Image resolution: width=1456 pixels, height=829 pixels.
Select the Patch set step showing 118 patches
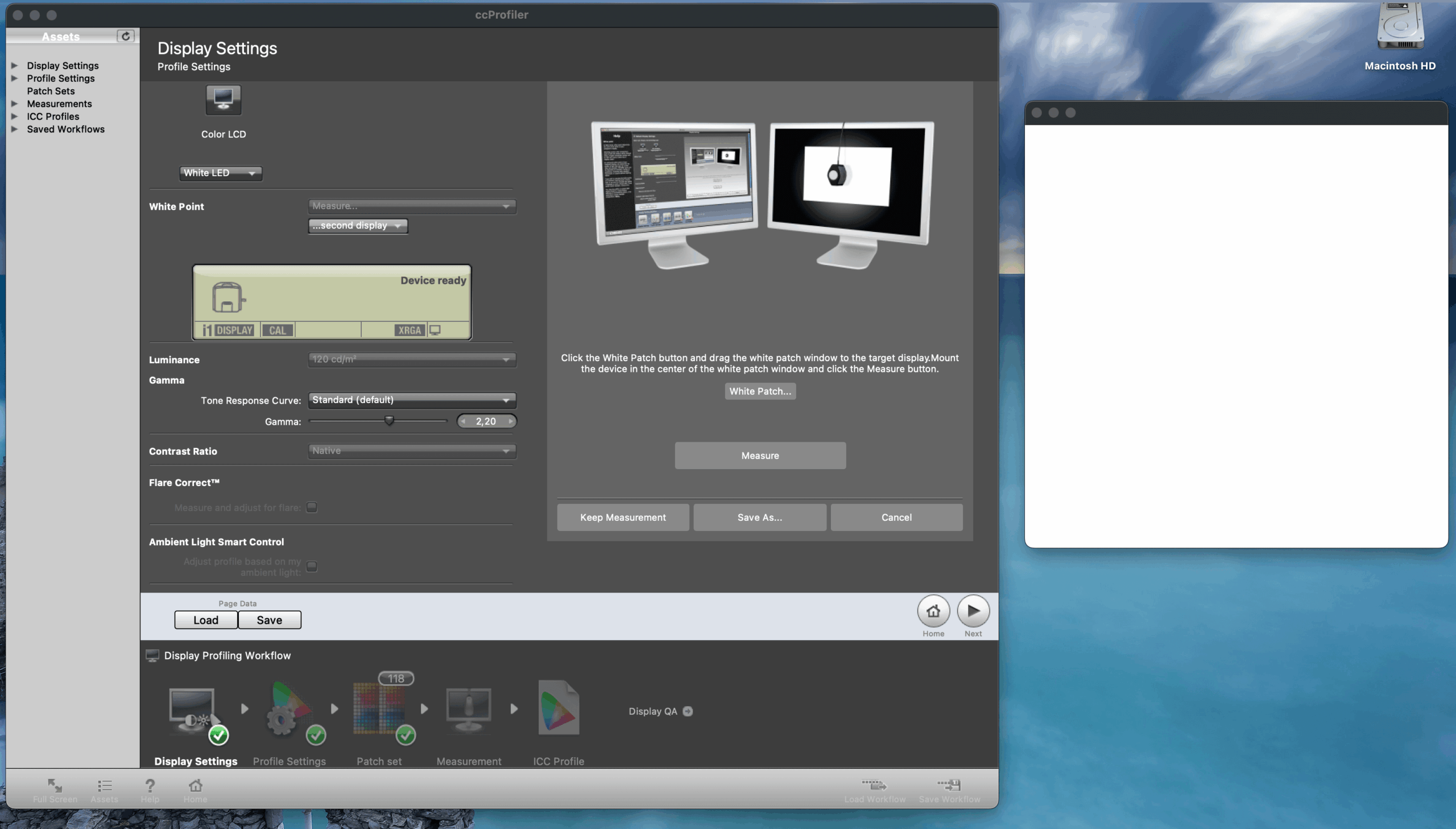379,710
